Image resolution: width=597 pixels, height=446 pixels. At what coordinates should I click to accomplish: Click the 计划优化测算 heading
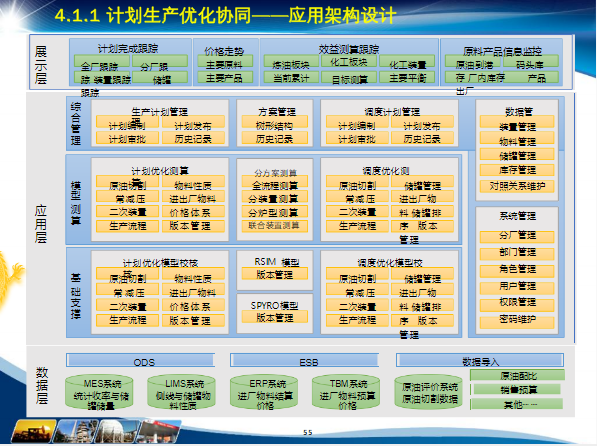160,170
